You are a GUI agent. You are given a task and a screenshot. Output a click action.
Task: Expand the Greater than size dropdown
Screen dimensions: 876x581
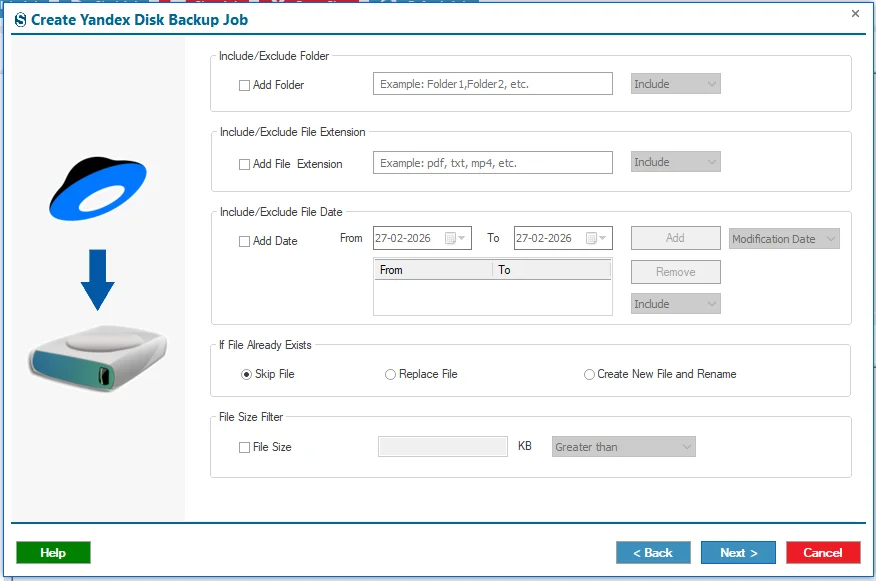pyautogui.click(x=623, y=447)
